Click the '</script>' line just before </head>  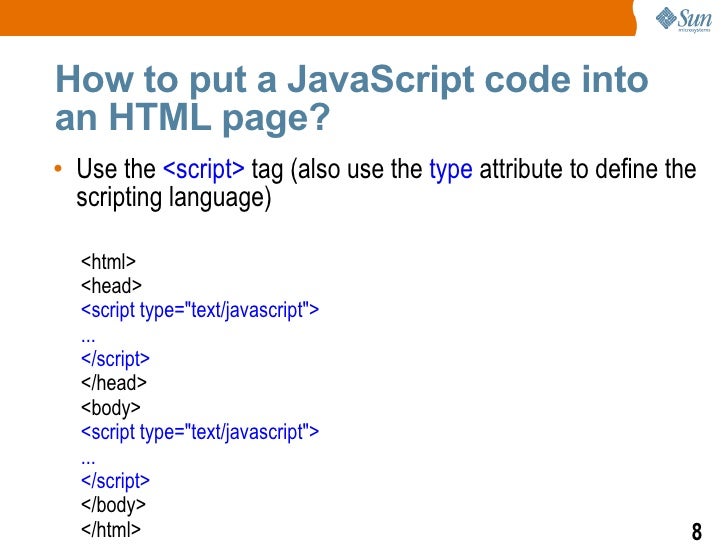(115, 359)
